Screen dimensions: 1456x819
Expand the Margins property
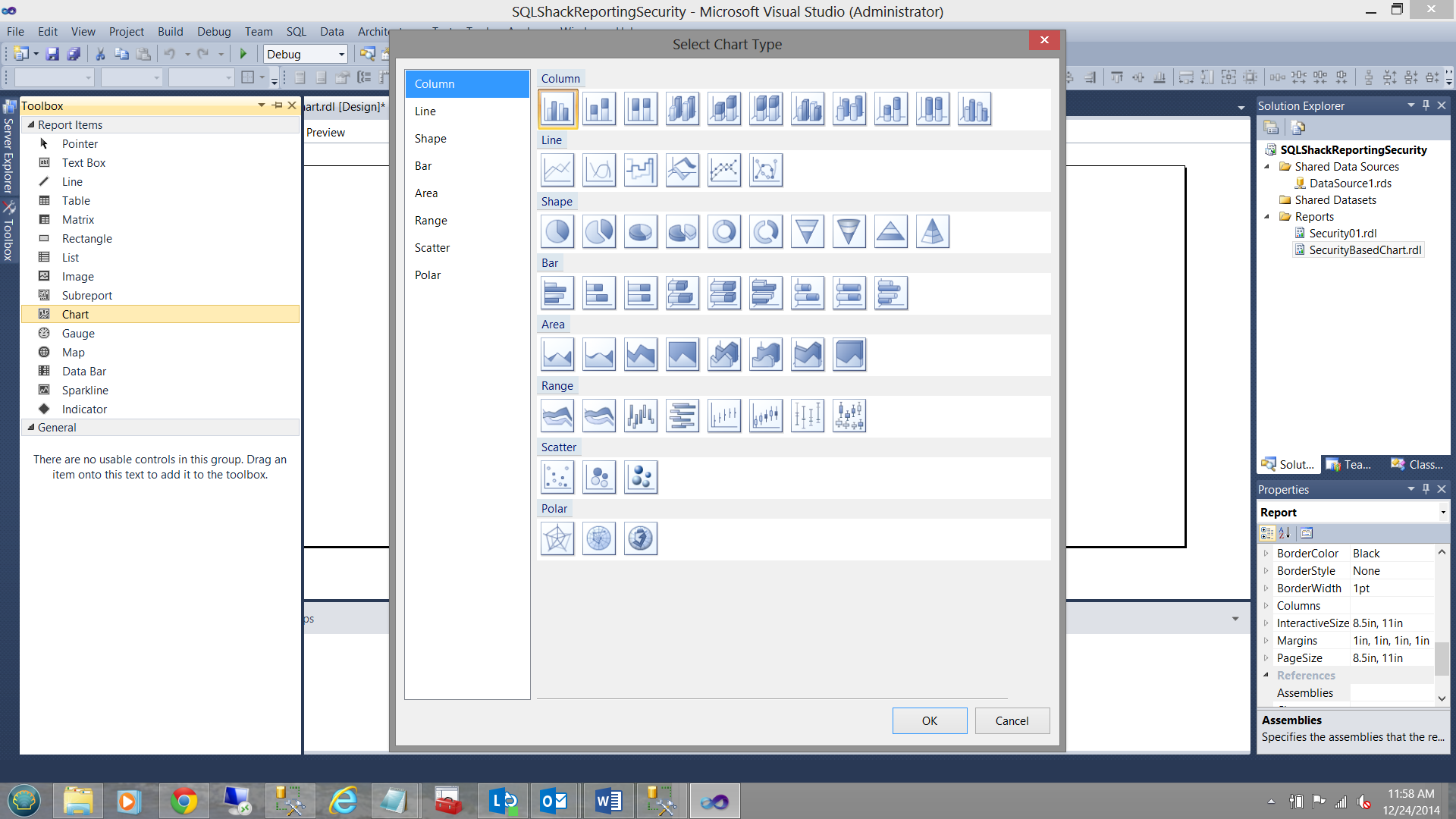point(1266,641)
